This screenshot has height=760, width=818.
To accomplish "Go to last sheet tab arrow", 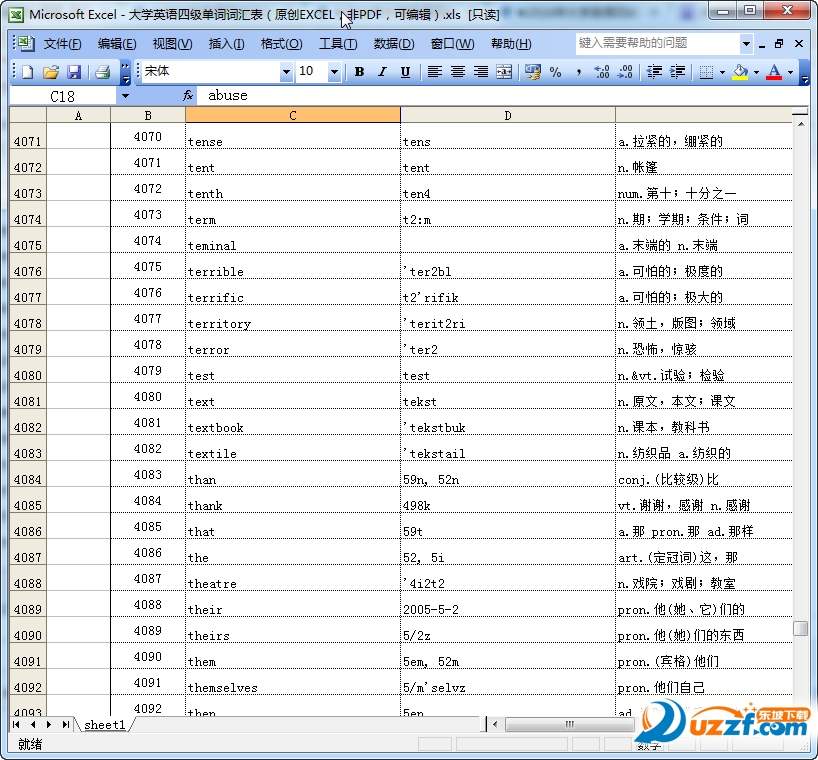I will coord(65,724).
